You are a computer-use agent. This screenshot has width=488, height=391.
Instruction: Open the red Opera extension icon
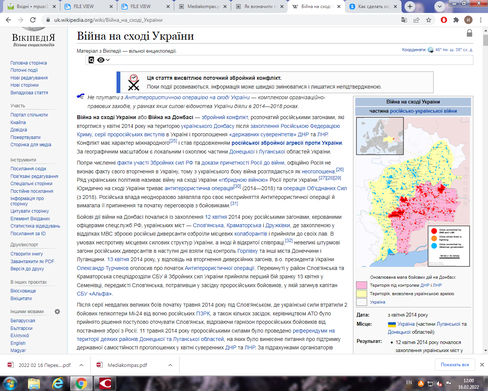444,20
